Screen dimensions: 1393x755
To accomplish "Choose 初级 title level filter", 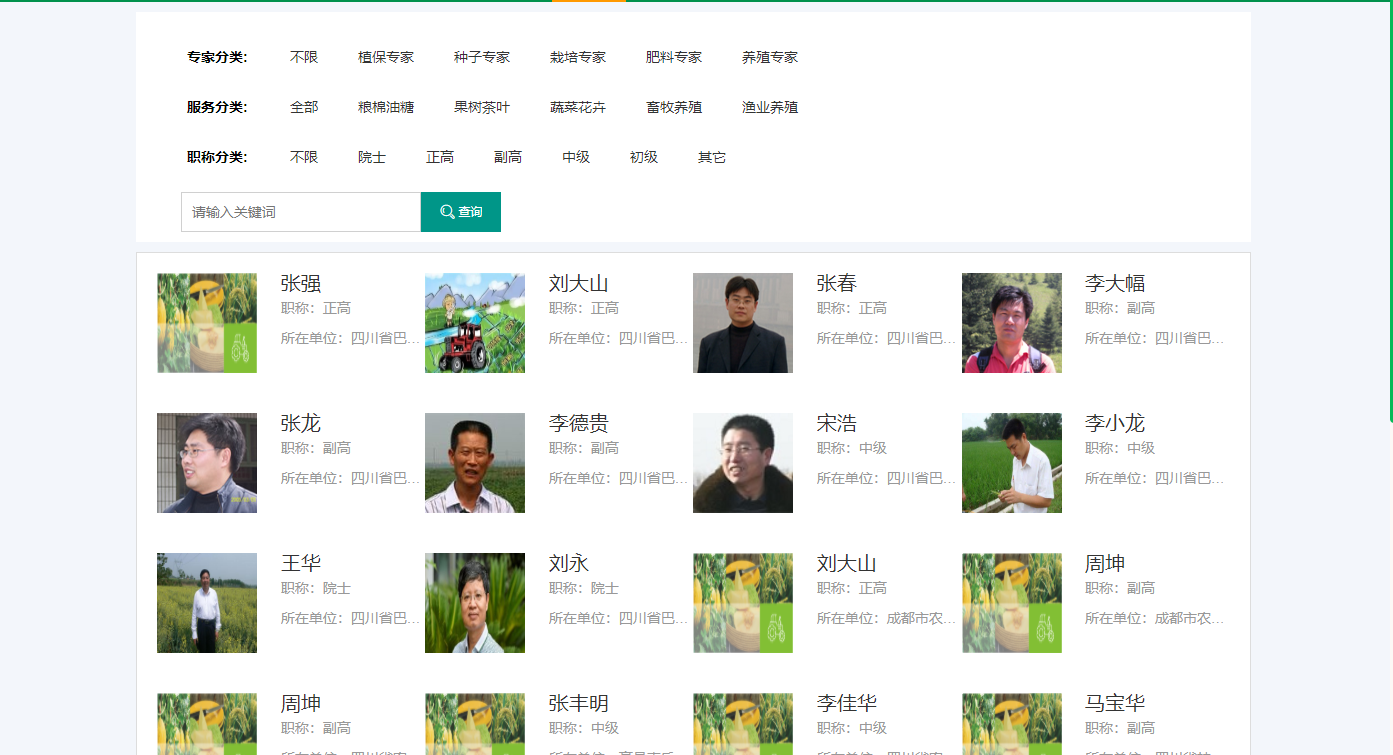I will pyautogui.click(x=644, y=157).
